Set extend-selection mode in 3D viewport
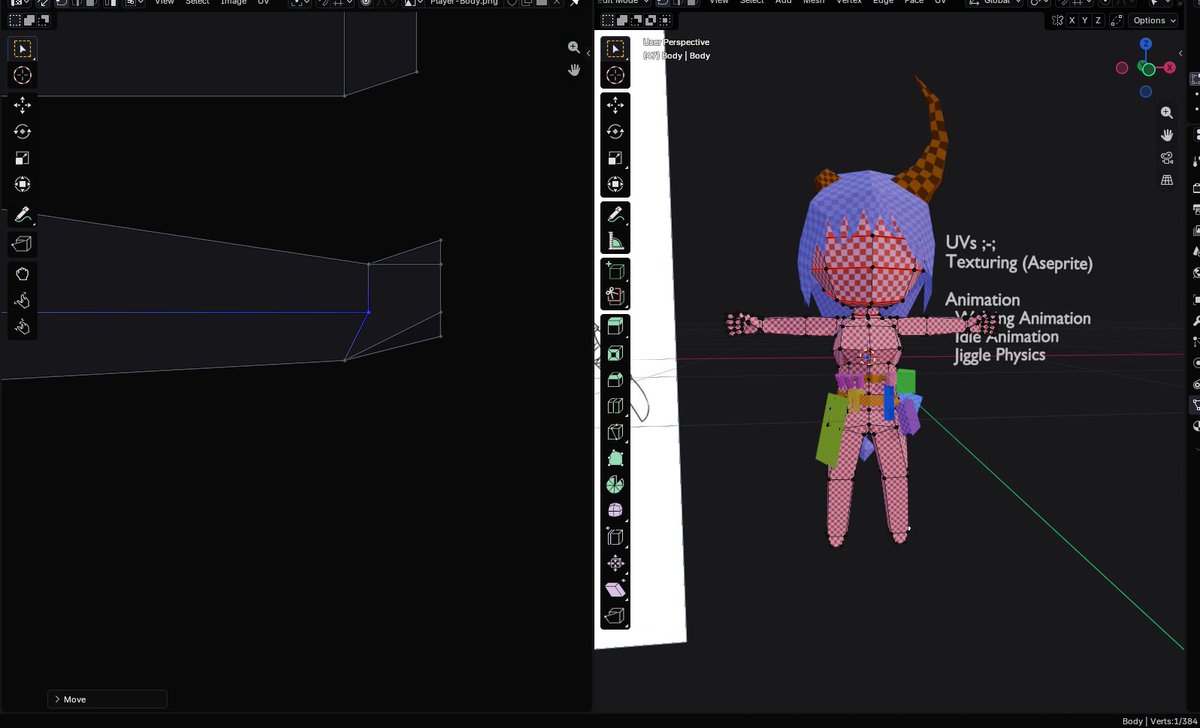This screenshot has width=1200, height=728. 621,20
